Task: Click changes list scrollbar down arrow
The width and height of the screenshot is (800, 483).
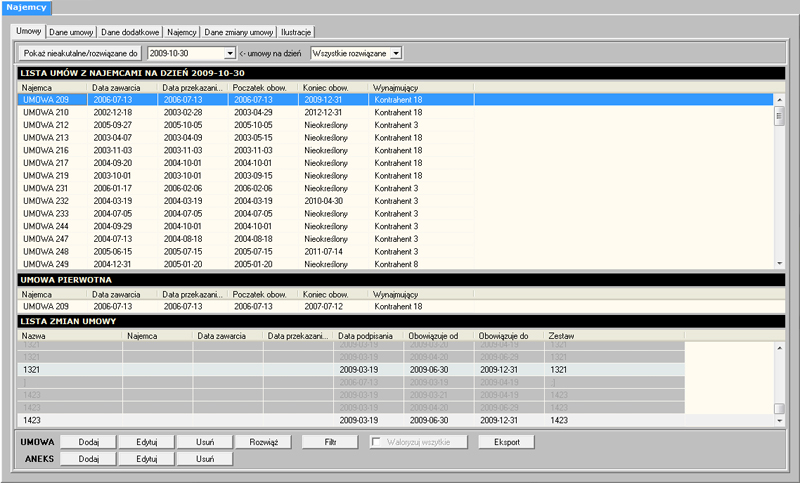Action: tap(779, 421)
